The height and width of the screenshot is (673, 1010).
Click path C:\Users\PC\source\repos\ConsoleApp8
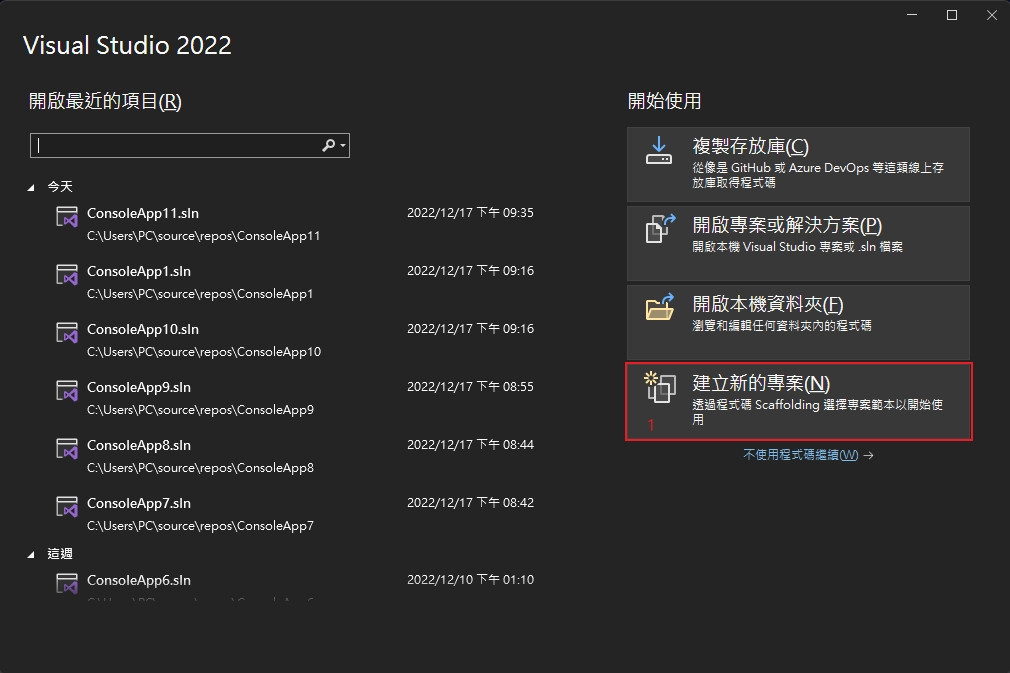coord(200,468)
